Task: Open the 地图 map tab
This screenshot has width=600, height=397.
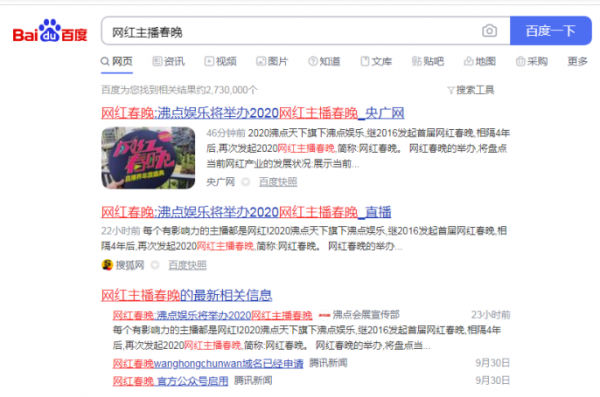Action: point(480,61)
